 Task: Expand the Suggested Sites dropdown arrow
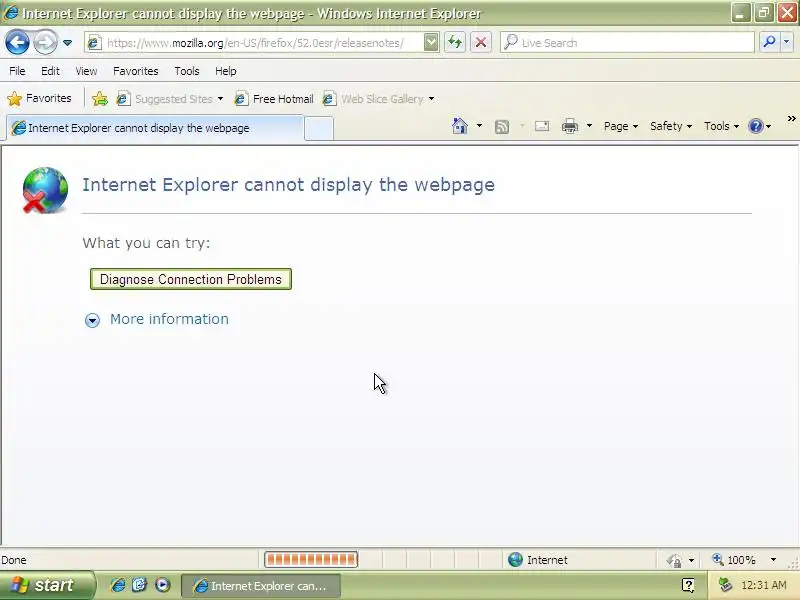pyautogui.click(x=220, y=99)
